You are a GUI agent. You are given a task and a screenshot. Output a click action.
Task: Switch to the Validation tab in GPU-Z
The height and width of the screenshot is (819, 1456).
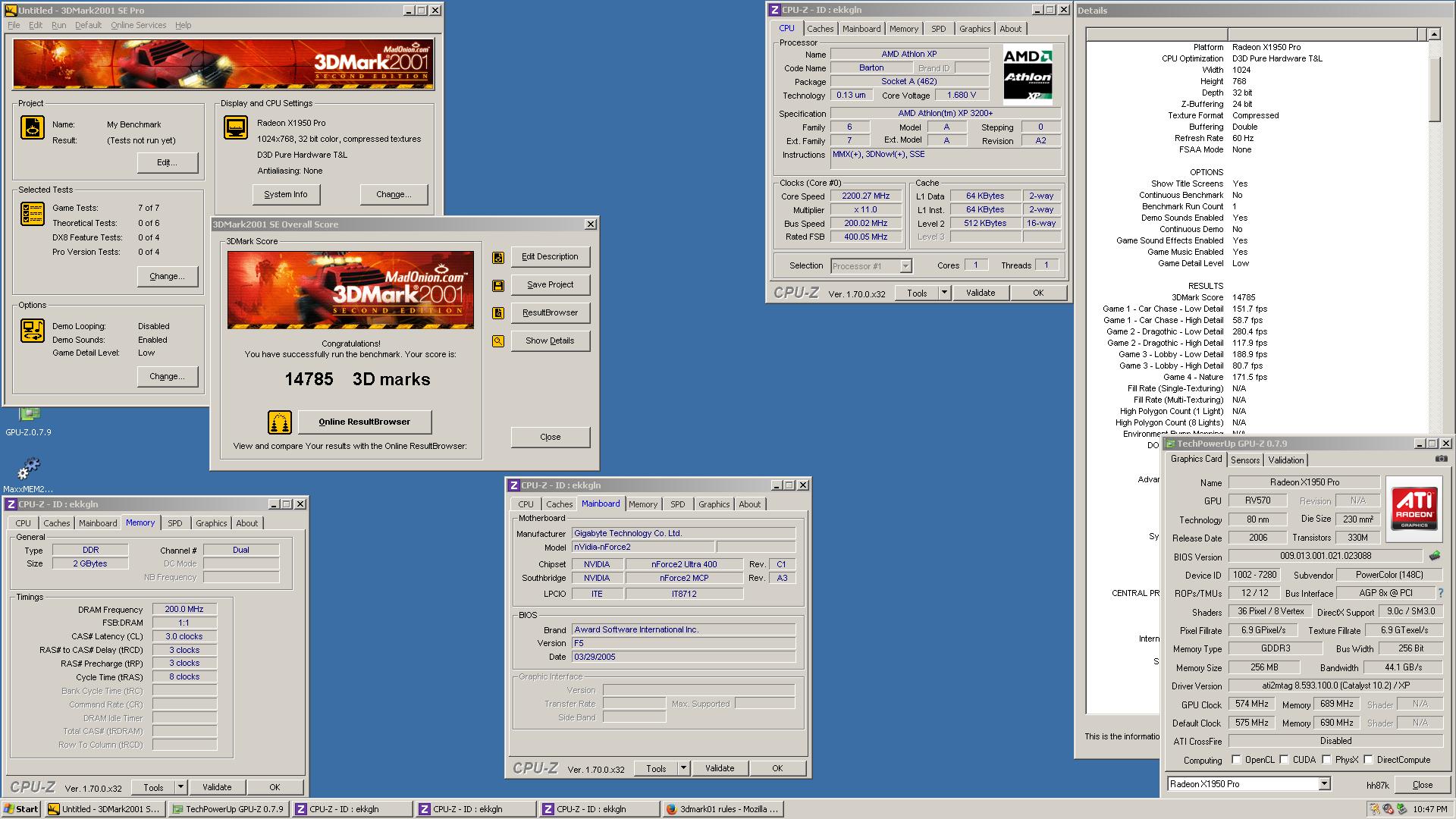[x=1285, y=460]
